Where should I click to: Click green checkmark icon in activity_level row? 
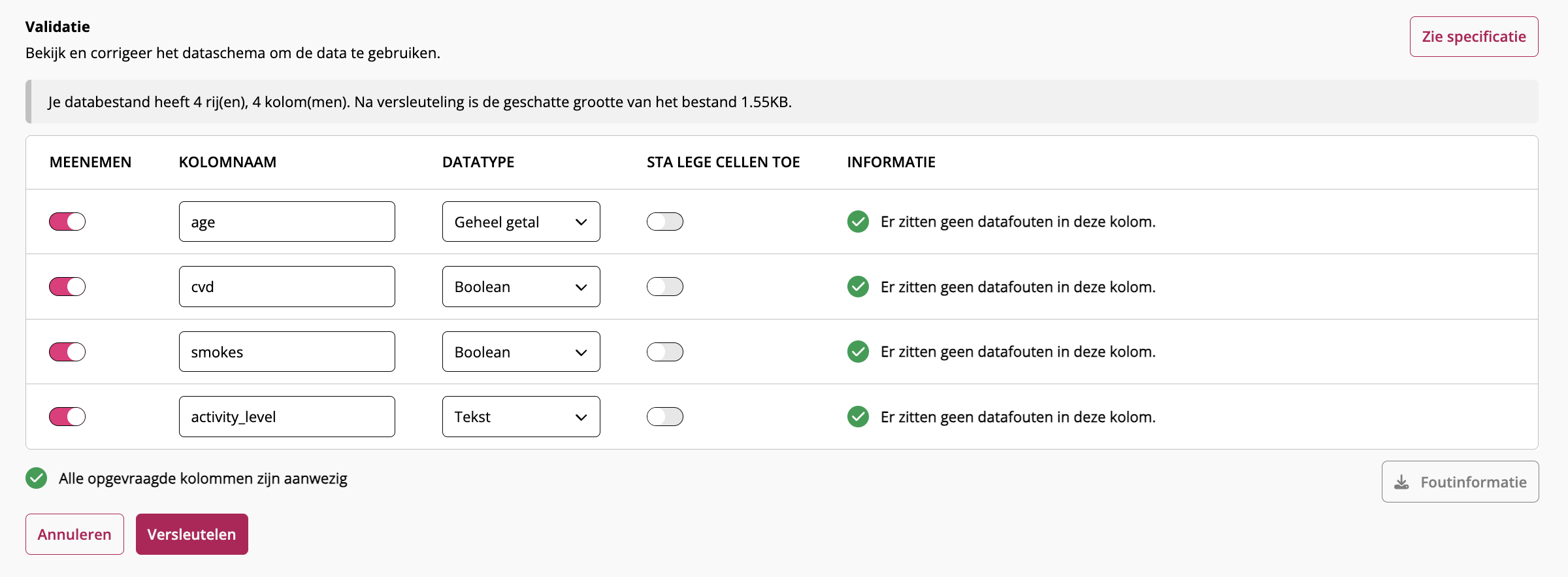coord(858,416)
